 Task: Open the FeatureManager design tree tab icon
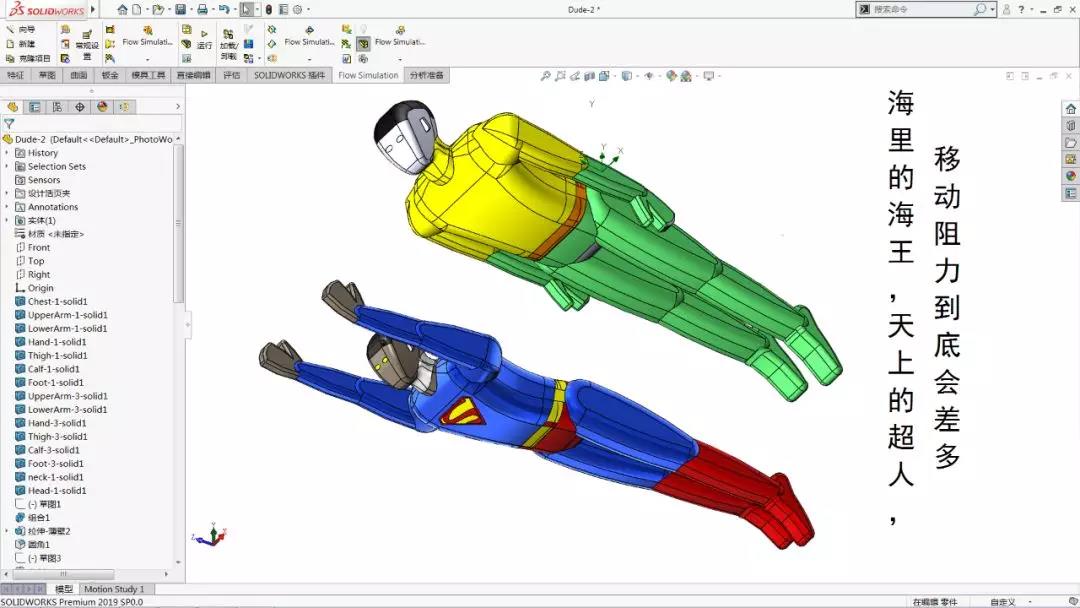[x=13, y=107]
